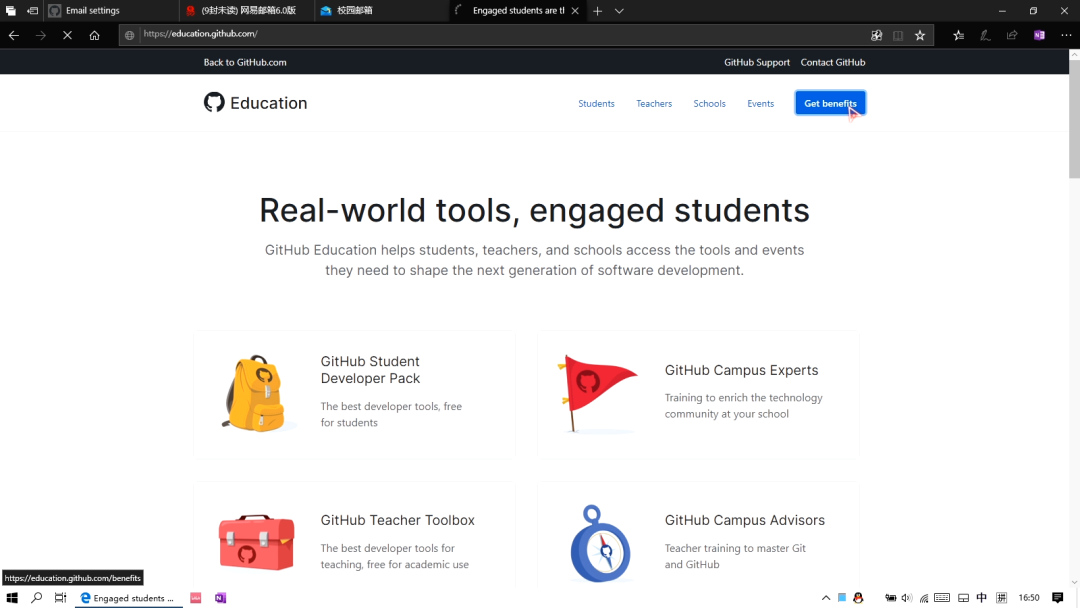Click the Add notes pen icon
The width and height of the screenshot is (1080, 608).
pos(986,35)
